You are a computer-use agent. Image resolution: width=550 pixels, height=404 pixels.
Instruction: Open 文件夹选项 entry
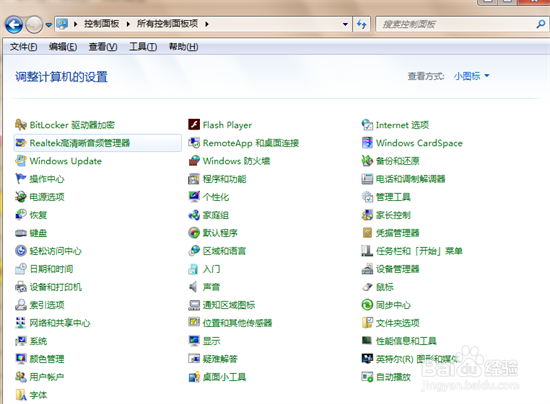(x=398, y=323)
